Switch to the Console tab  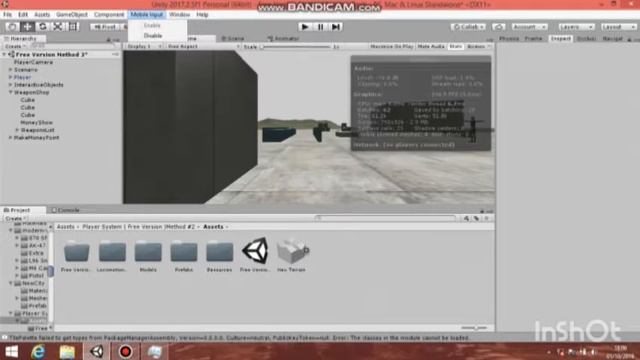tap(65, 210)
